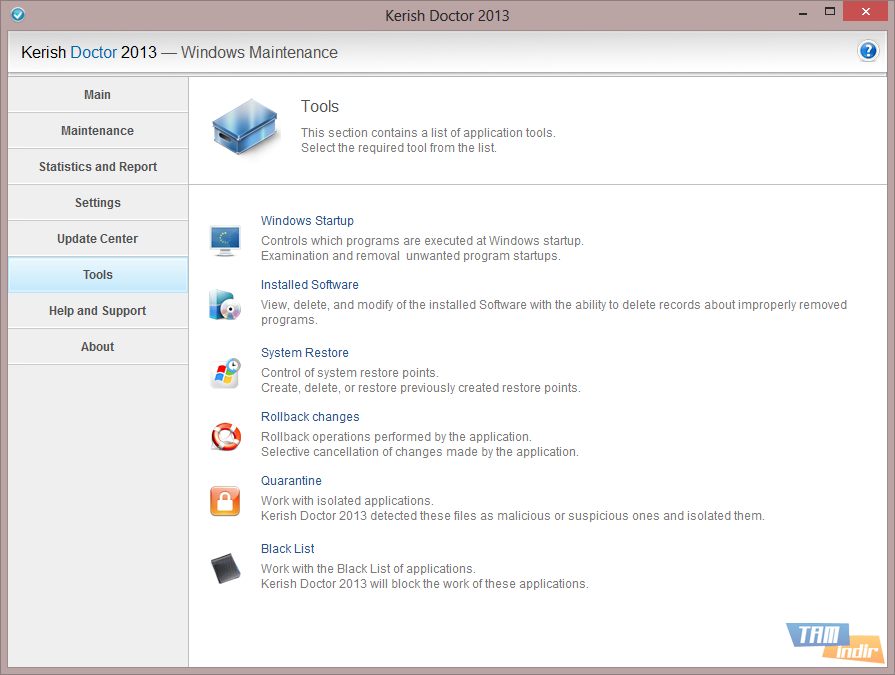Click the System Restore icon
Viewport: 895px width, 675px height.
(225, 372)
